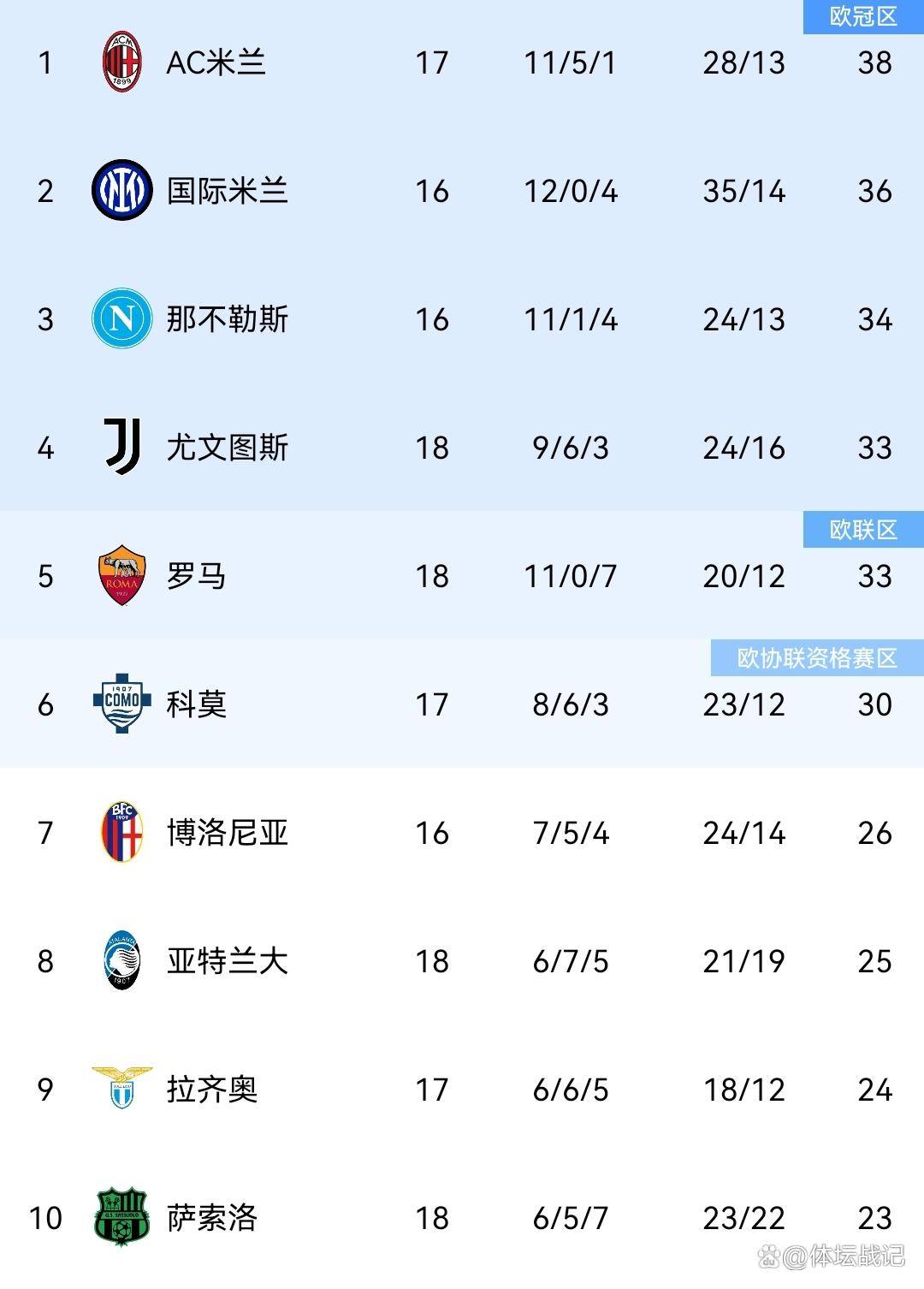The width and height of the screenshot is (924, 1289).
Task: Click the 尤文图斯 team name
Action: pyautogui.click(x=227, y=448)
